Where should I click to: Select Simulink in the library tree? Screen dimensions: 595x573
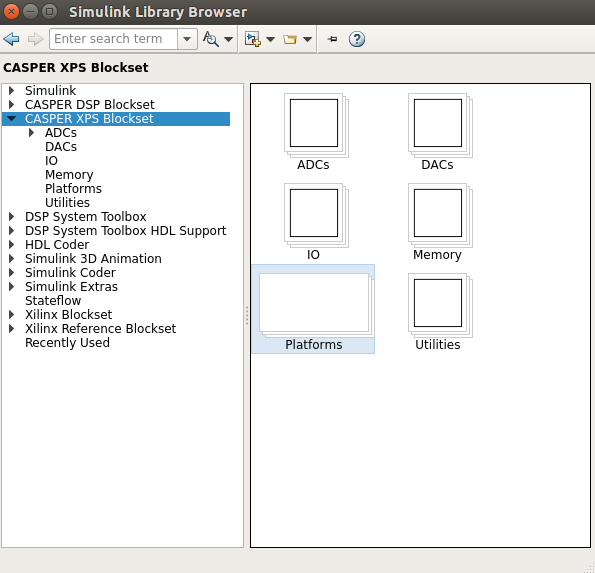(x=50, y=90)
